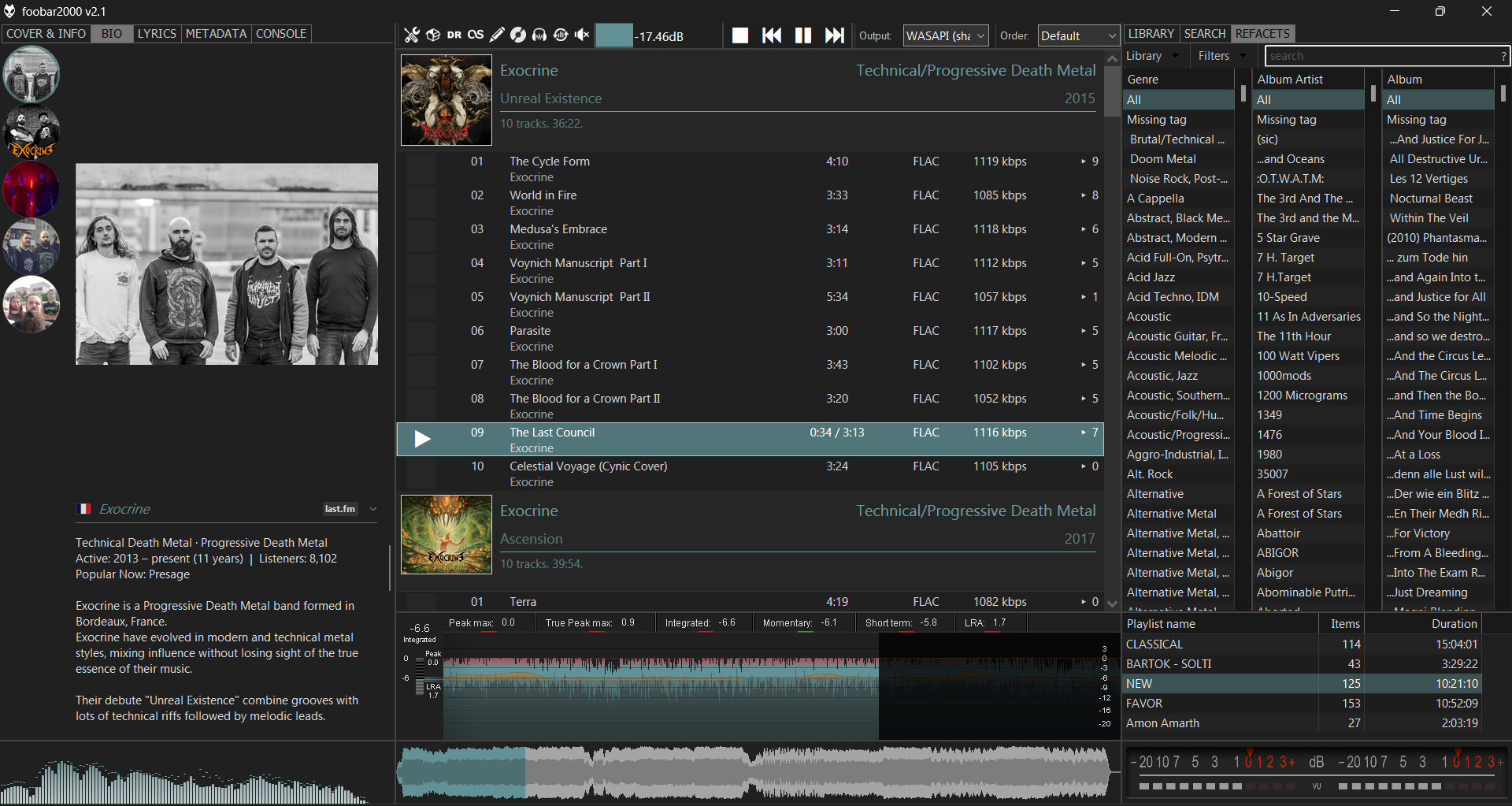Open the playback Order dropdown
This screenshot has width=1512, height=806.
pyautogui.click(x=1078, y=35)
